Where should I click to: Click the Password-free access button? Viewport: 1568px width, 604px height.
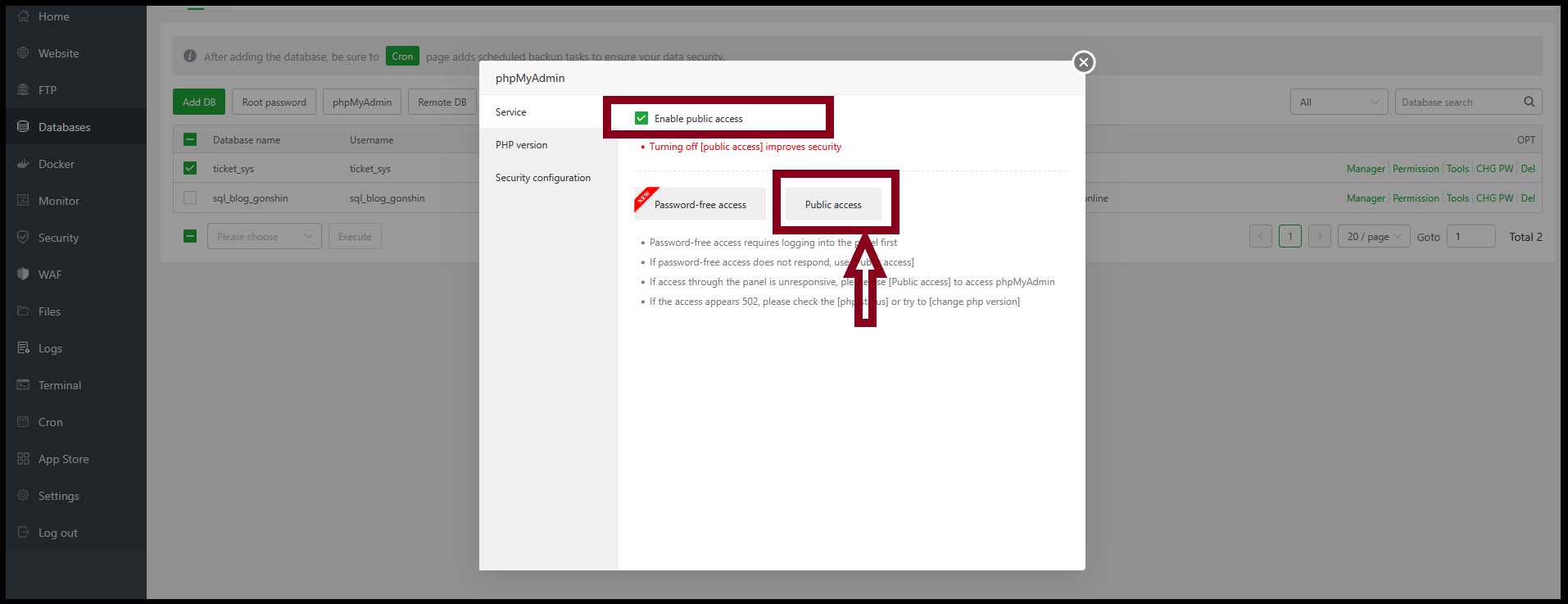pos(700,205)
